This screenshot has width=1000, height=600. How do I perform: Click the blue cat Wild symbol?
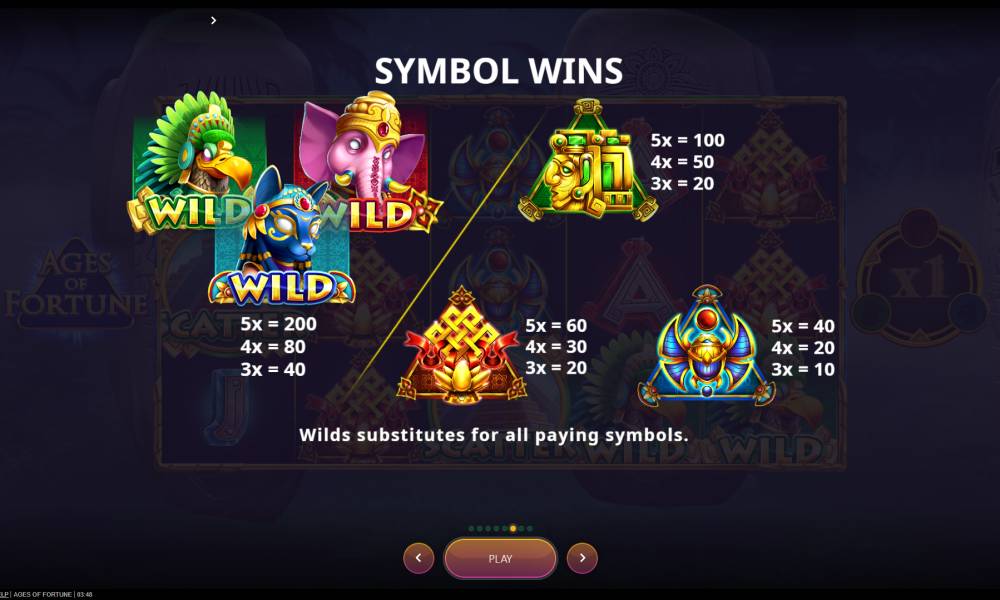click(x=282, y=237)
